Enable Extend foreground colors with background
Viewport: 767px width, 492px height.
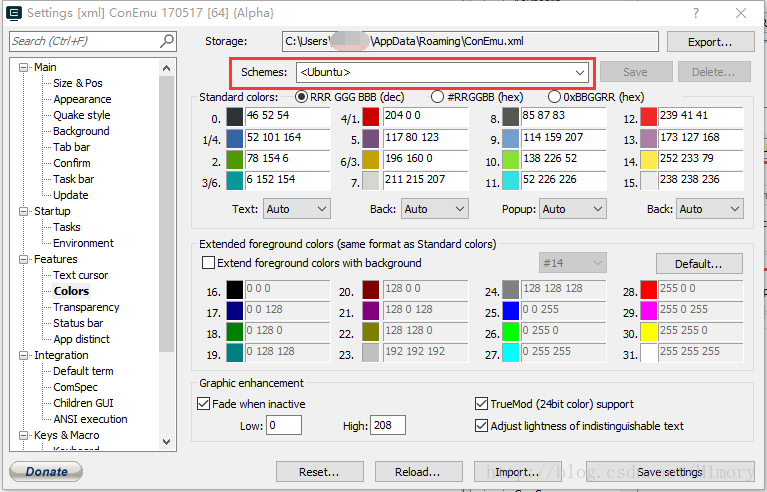[x=209, y=263]
